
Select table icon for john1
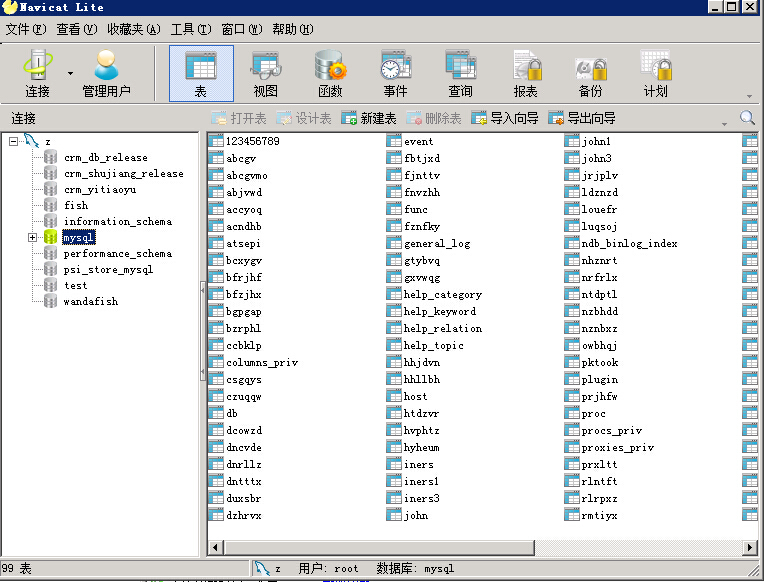[x=572, y=141]
